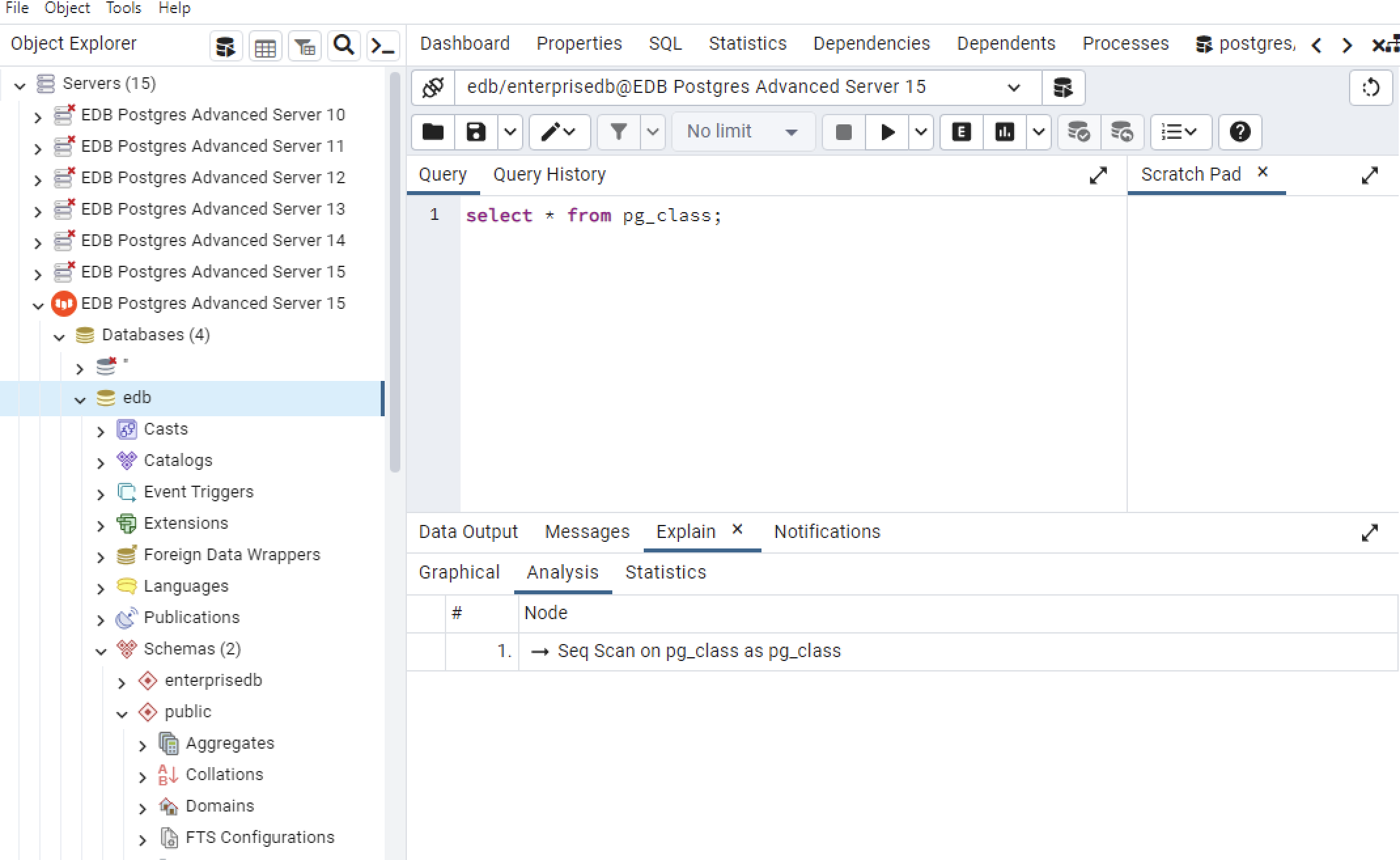
Task: Switch to Properties tab
Action: (x=579, y=44)
